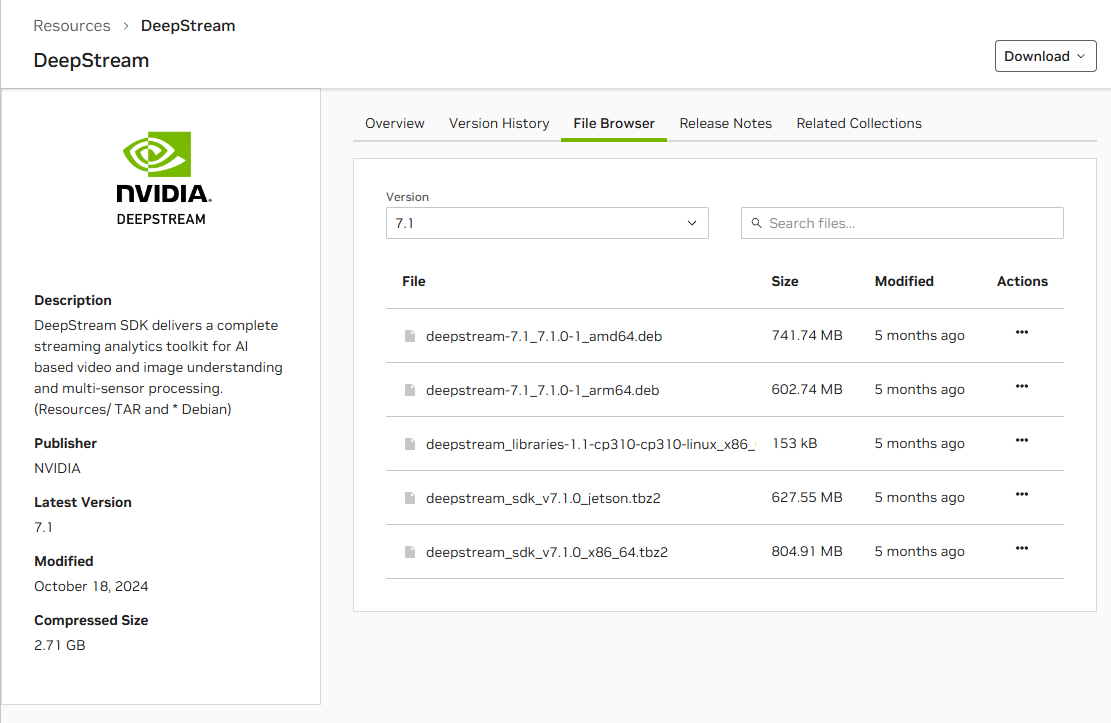
Task: Expand the Download button menu
Action: pyautogui.click(x=1045, y=56)
